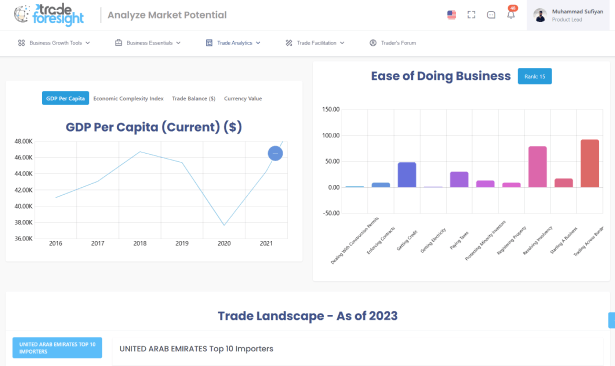Image resolution: width=615 pixels, height=366 pixels.
Task: Switch to Economic Complexity Index tab
Action: [x=128, y=98]
